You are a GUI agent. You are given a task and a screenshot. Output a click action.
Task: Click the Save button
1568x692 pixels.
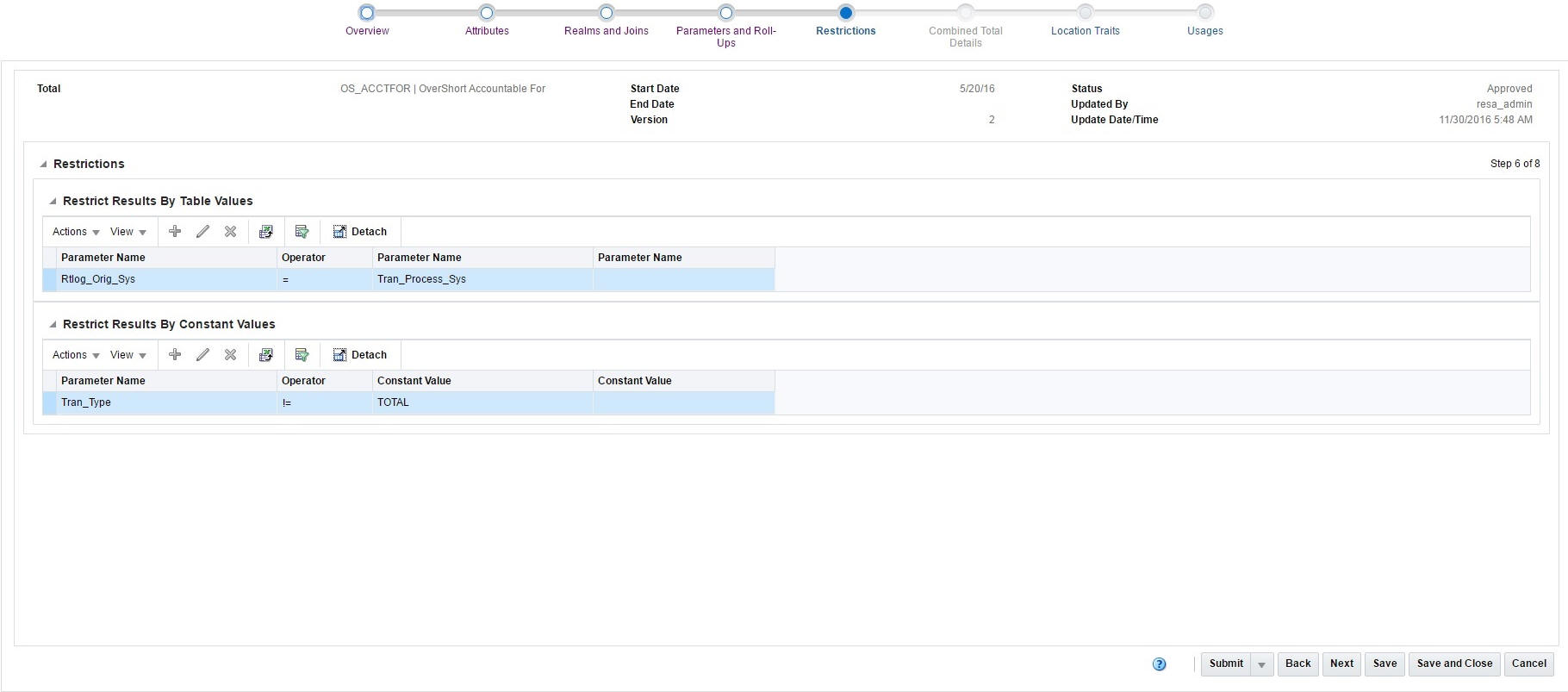(x=1384, y=664)
